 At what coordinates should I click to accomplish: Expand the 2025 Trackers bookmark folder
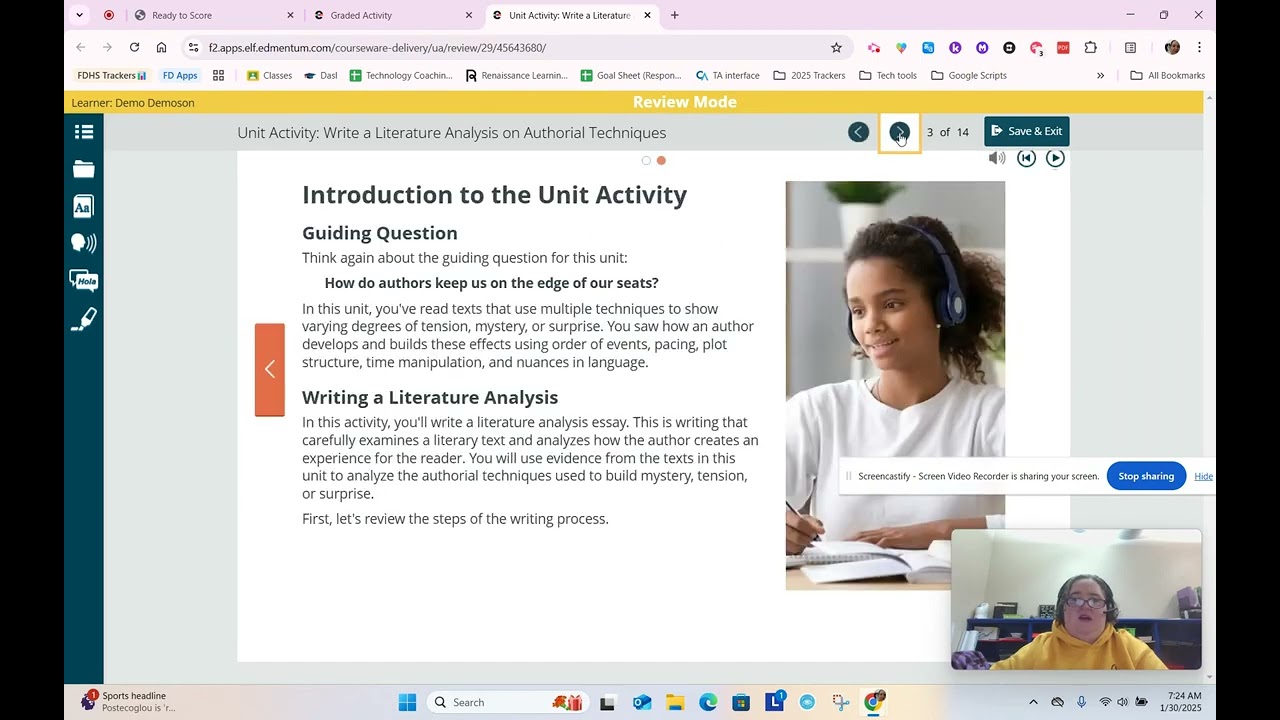809,75
